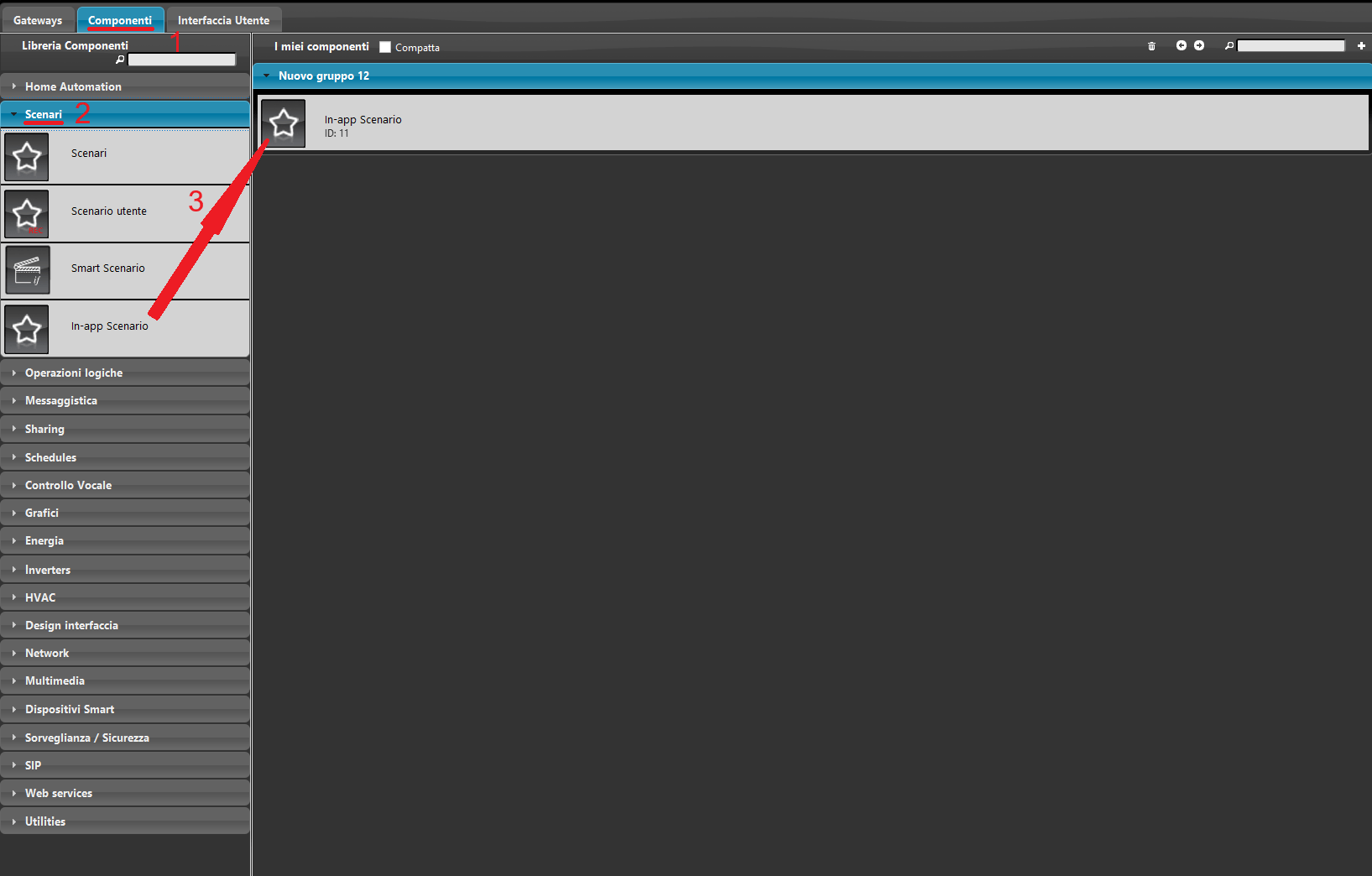Click the 'Smart Scenario' label
1372x876 pixels.
tap(108, 269)
